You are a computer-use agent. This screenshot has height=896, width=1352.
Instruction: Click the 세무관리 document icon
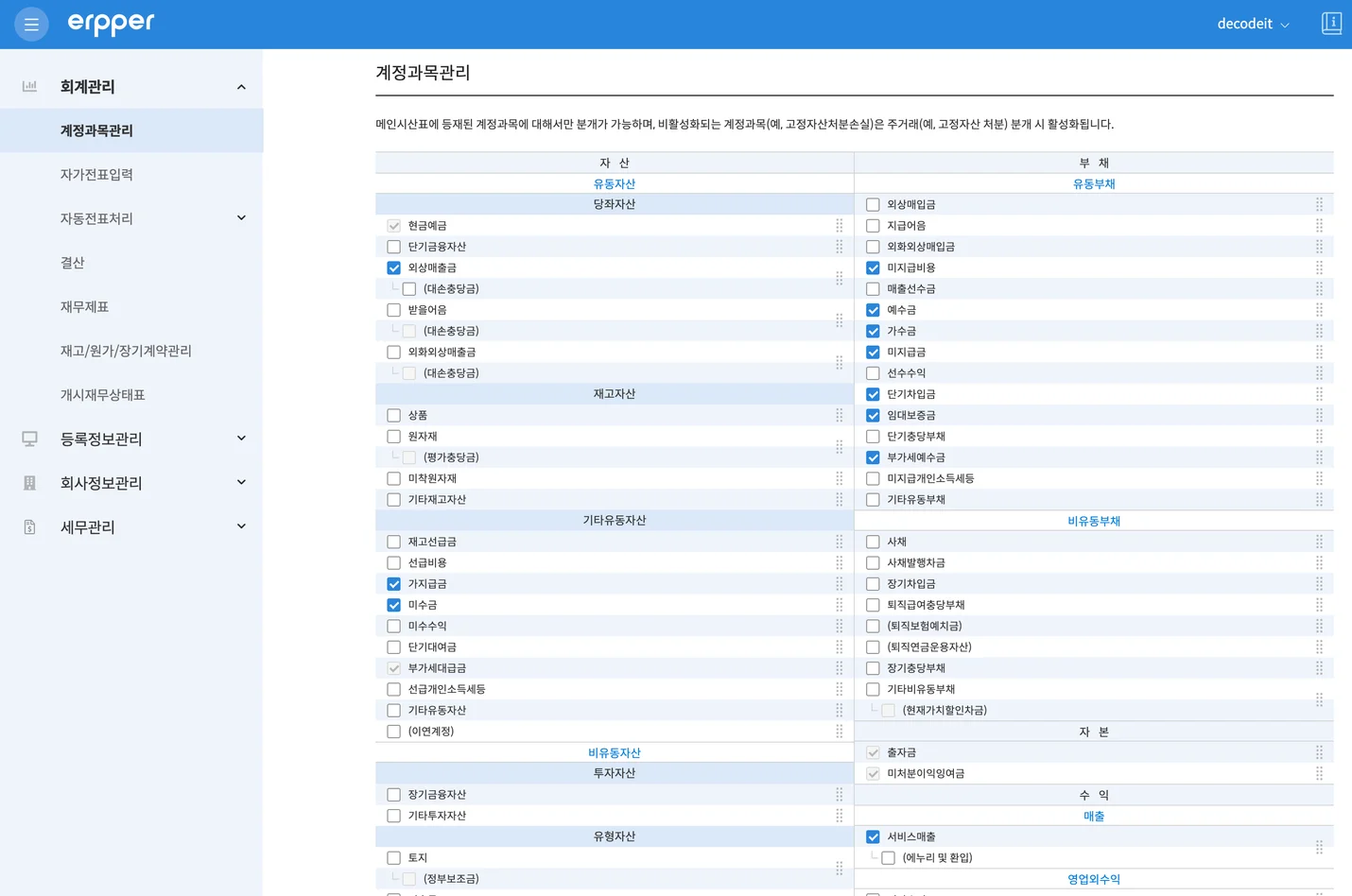point(29,527)
